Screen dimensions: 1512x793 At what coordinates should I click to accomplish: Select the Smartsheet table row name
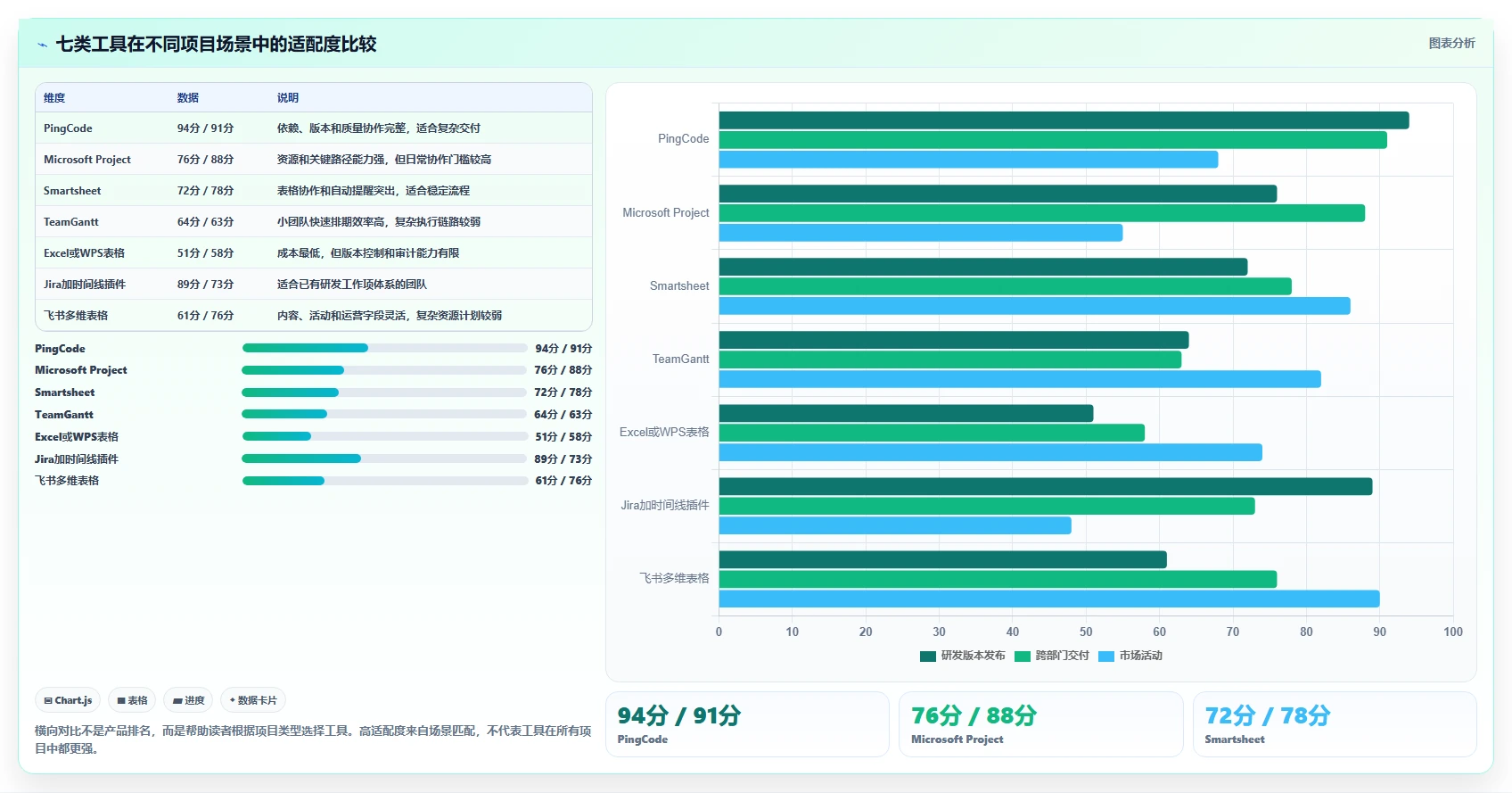click(72, 191)
